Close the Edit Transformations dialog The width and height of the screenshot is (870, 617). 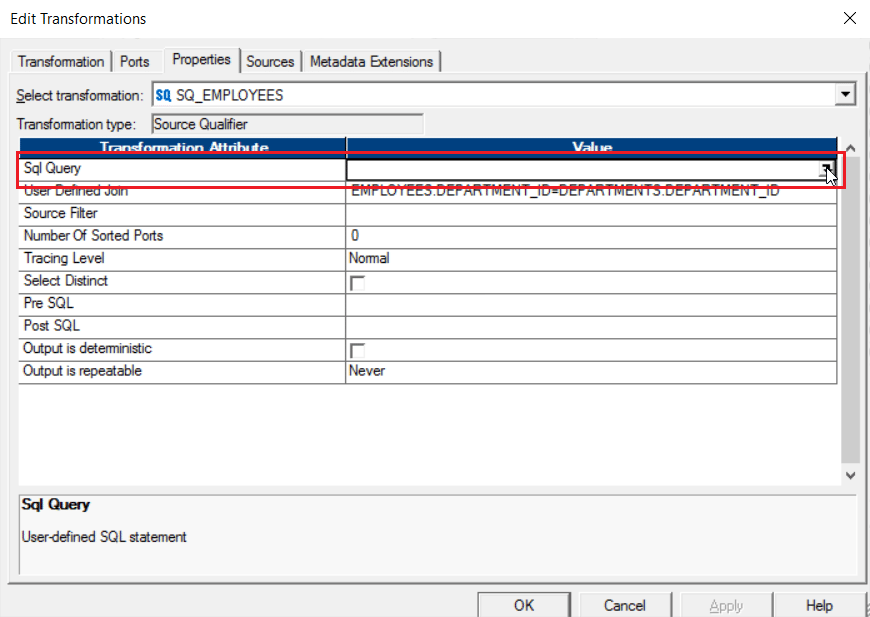point(849,18)
